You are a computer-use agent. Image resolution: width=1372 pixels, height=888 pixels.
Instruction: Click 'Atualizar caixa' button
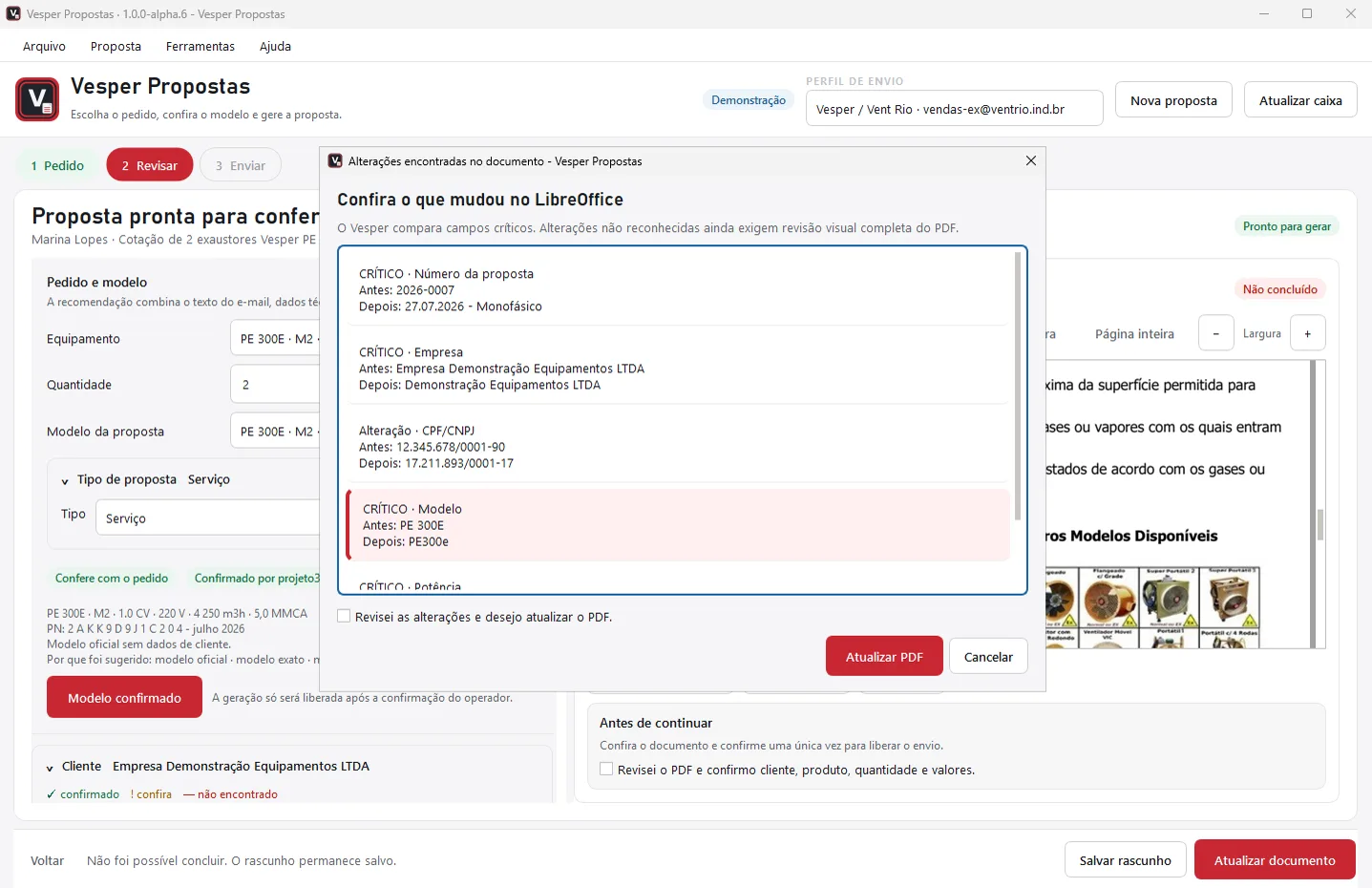pyautogui.click(x=1300, y=99)
